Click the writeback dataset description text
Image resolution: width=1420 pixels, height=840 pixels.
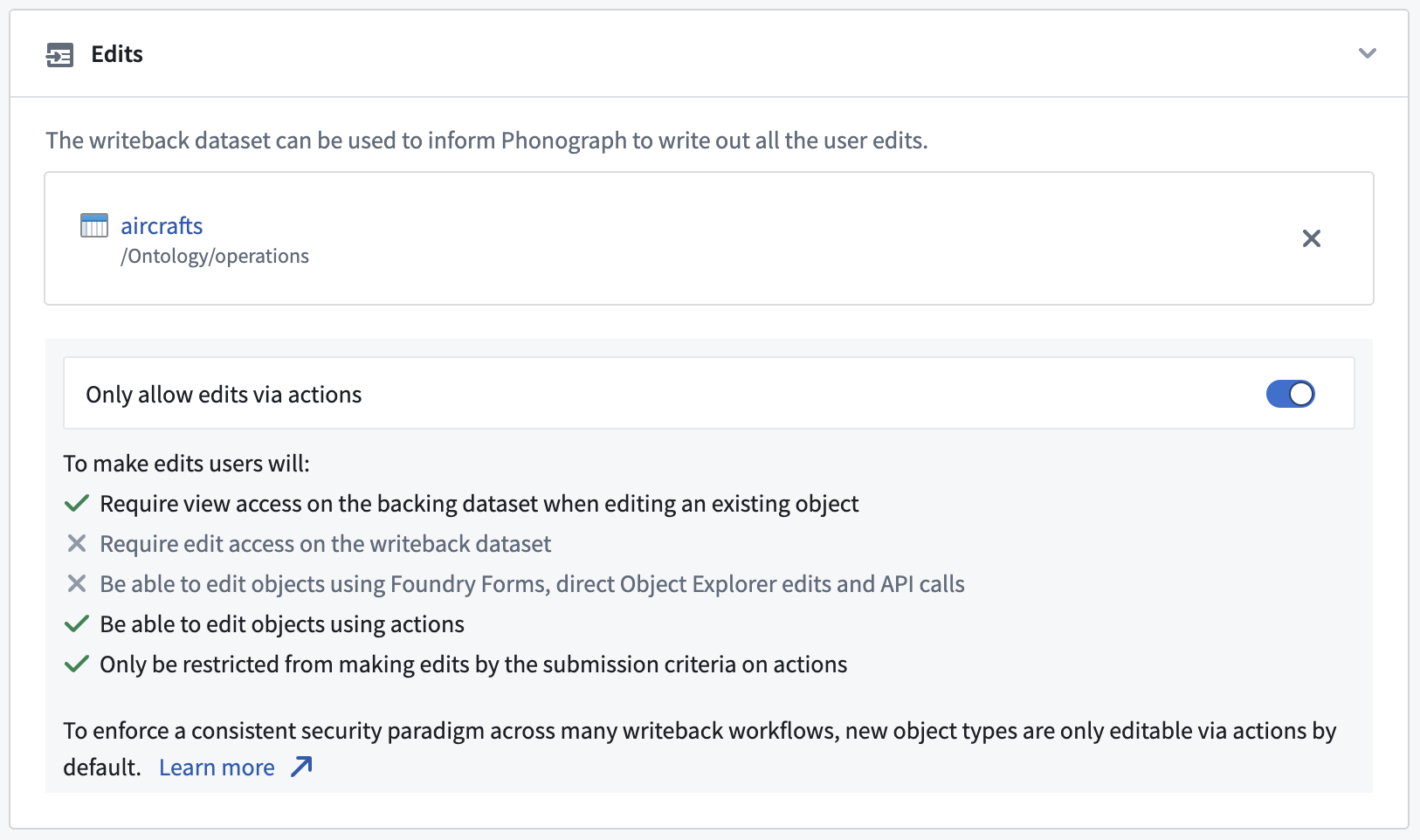click(486, 141)
